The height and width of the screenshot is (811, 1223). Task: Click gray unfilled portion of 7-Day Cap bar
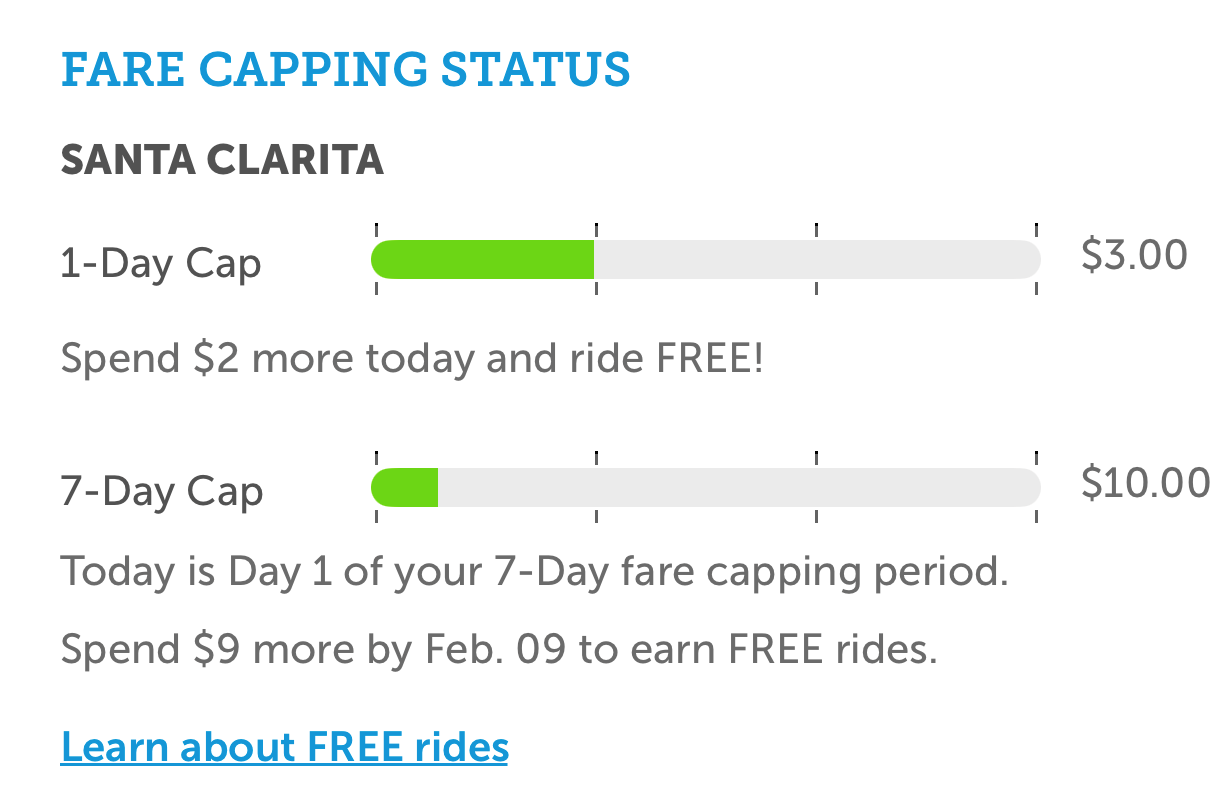(738, 488)
